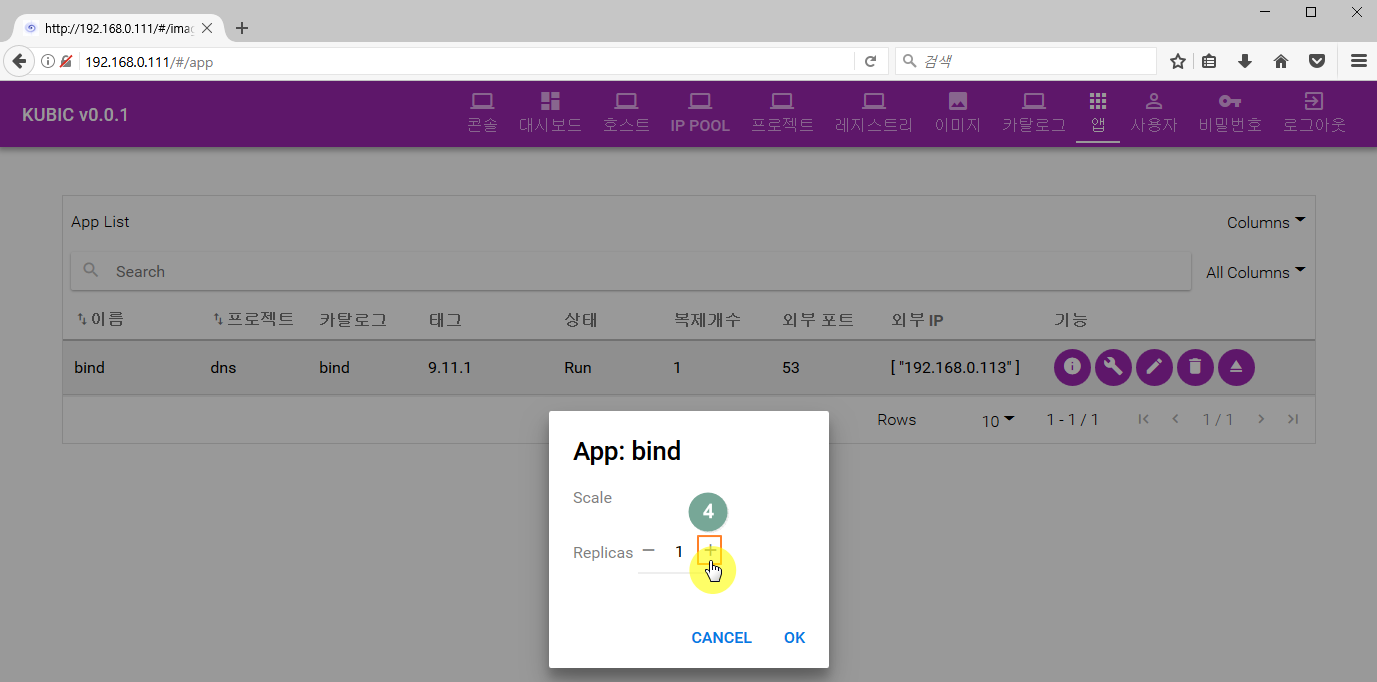Open the 카탈로그 catalog page
The image size is (1377, 682).
1034,113
